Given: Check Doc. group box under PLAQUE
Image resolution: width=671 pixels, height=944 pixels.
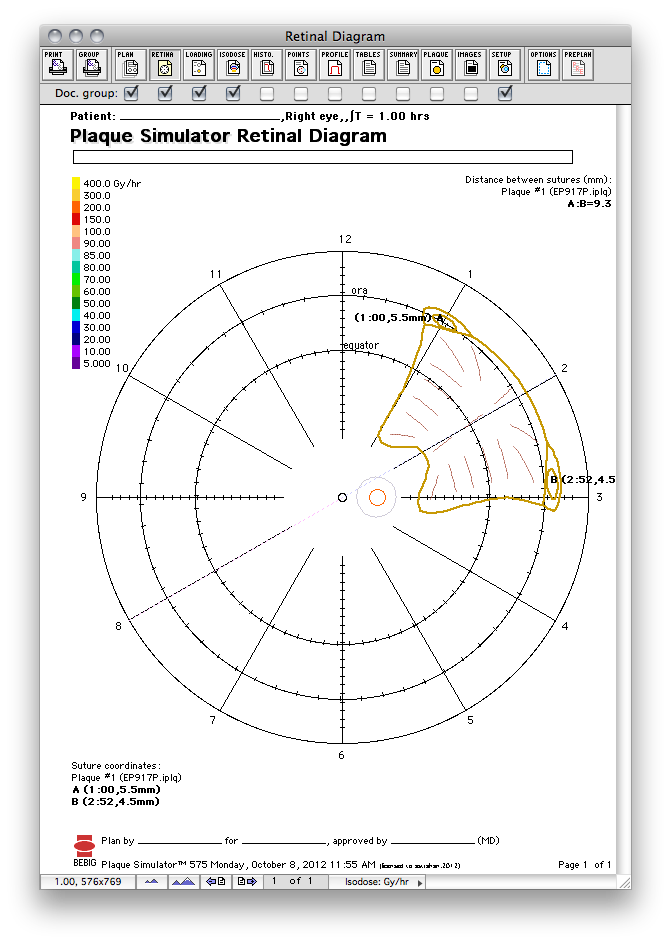Looking at the screenshot, I should pos(437,94).
